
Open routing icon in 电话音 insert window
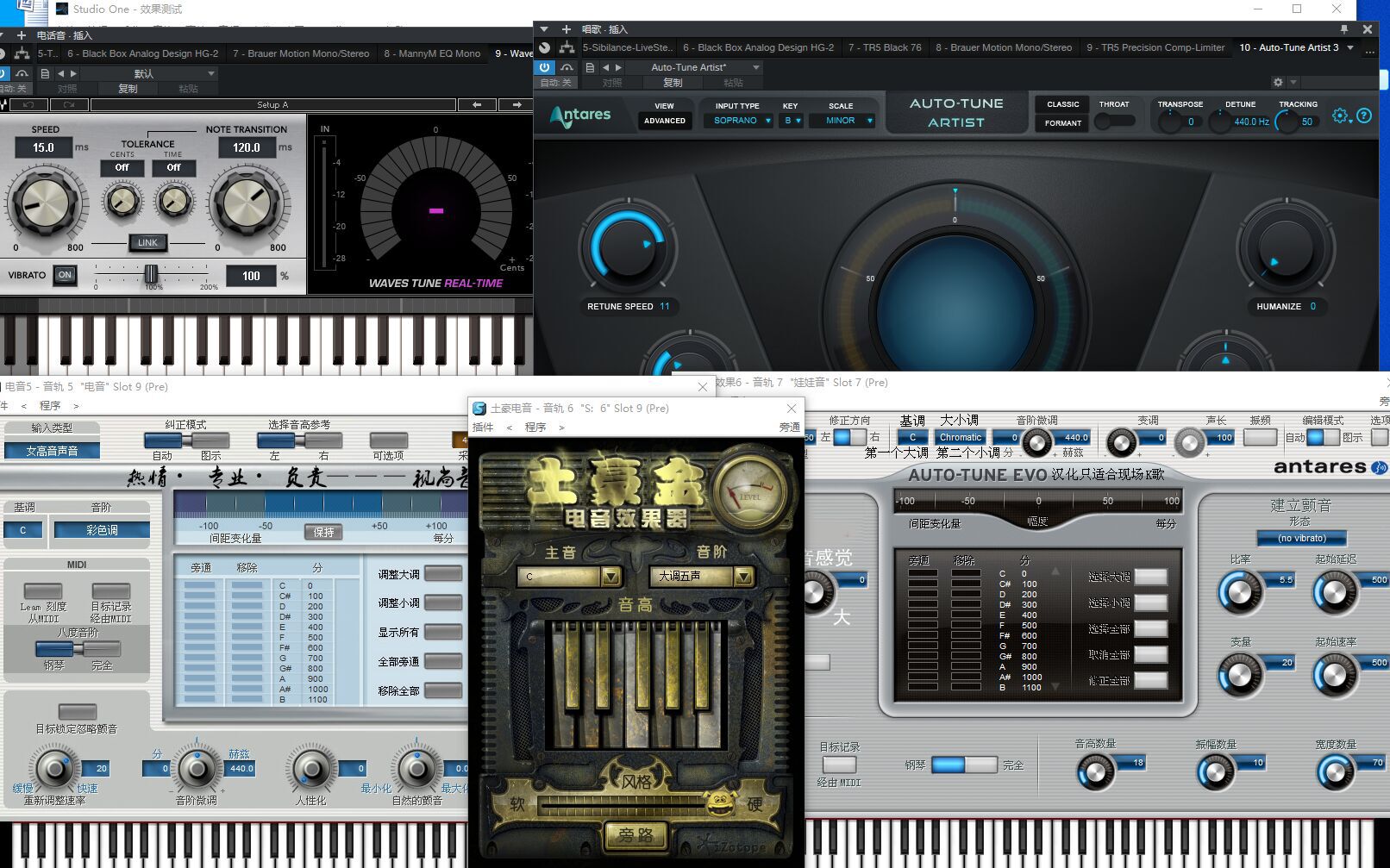point(22,53)
